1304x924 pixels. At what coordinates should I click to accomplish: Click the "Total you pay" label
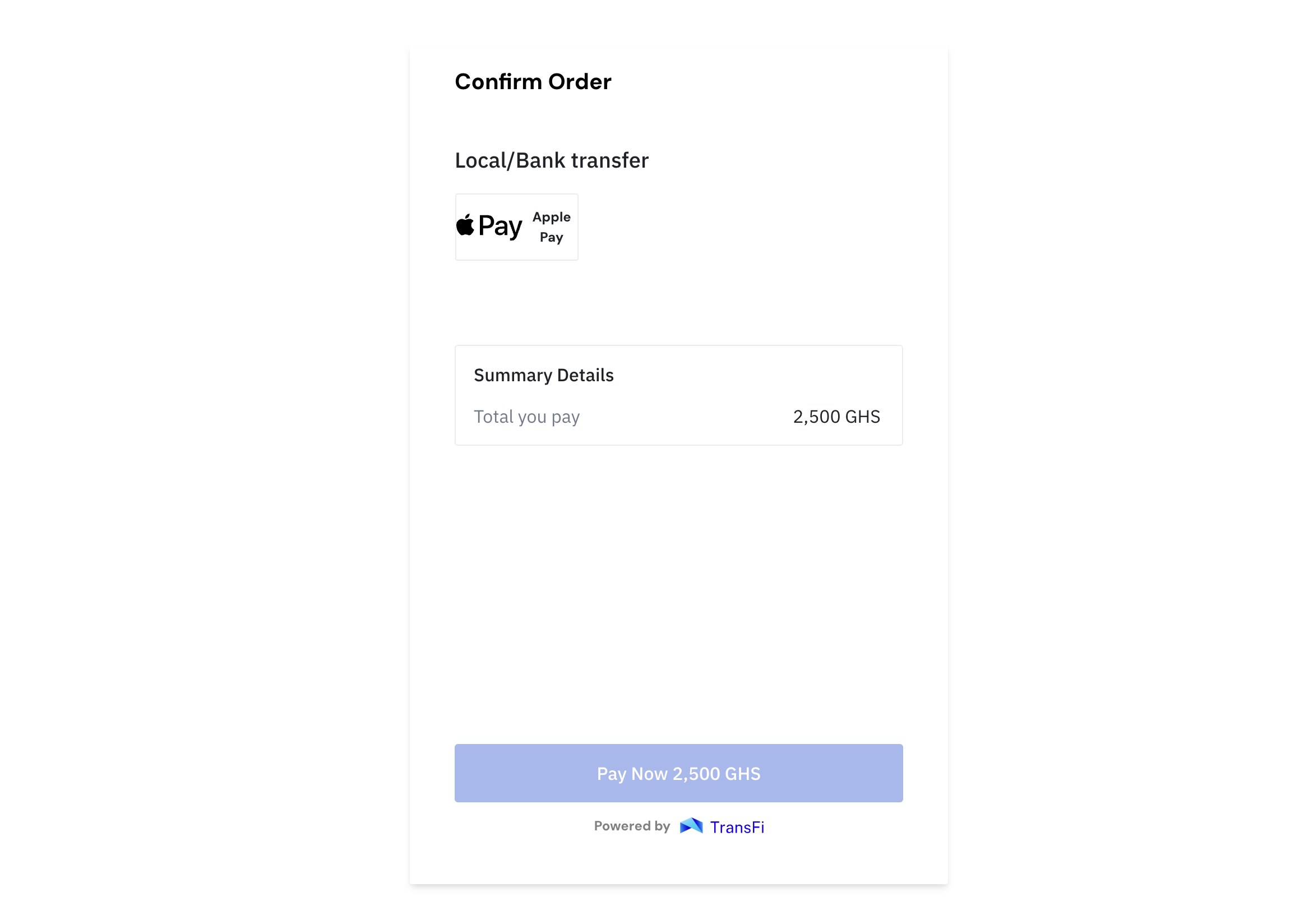coord(526,417)
